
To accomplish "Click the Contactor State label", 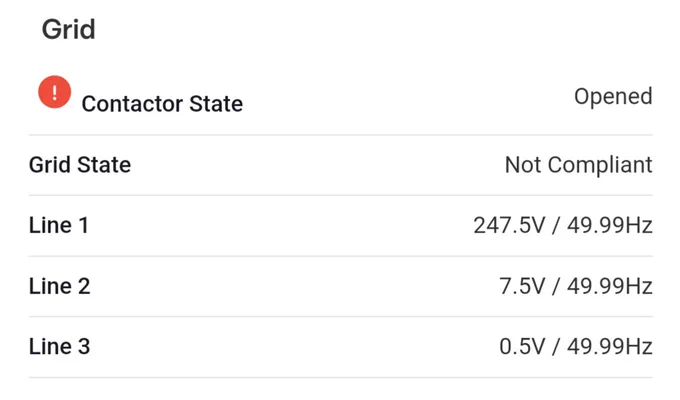I will coord(162,104).
